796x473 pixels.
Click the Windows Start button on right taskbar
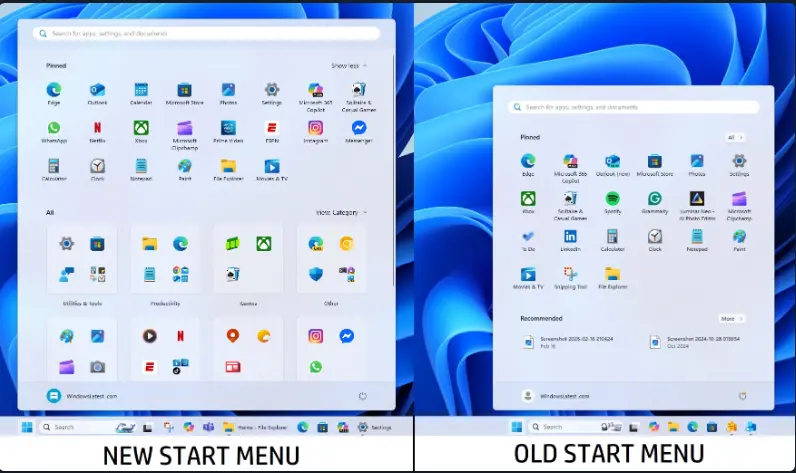517,427
